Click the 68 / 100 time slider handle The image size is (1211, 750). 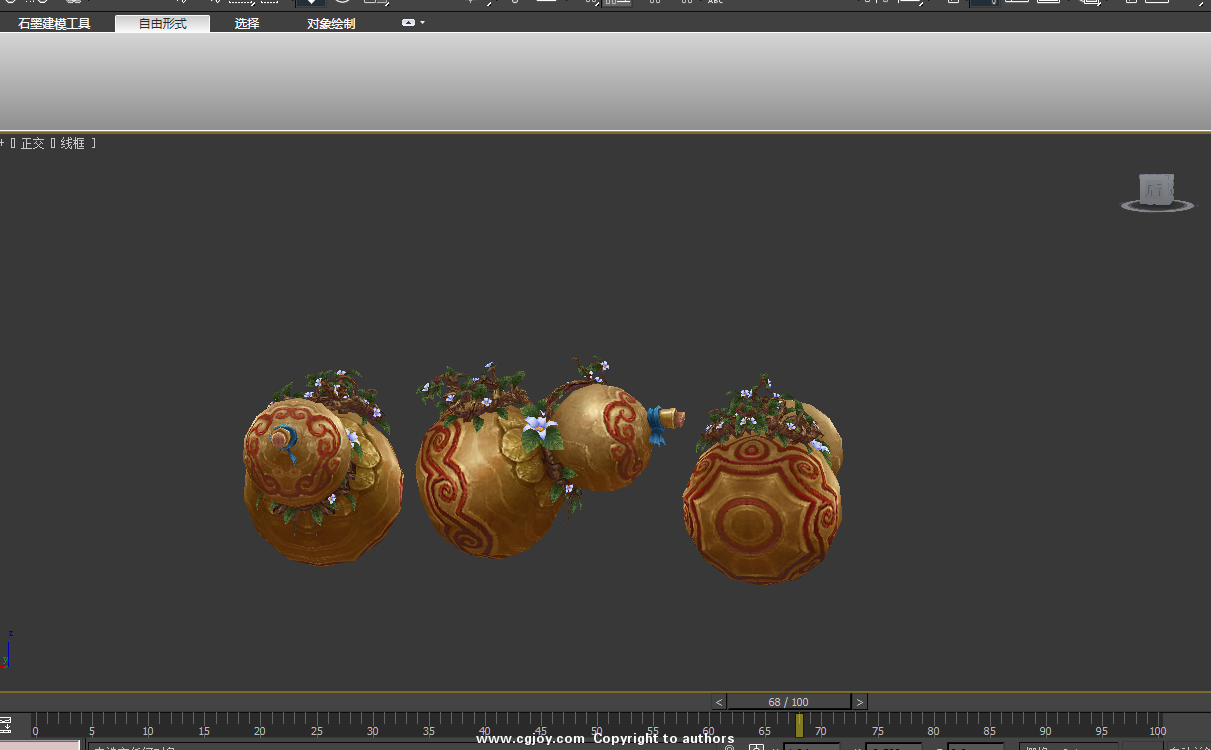[x=788, y=702]
